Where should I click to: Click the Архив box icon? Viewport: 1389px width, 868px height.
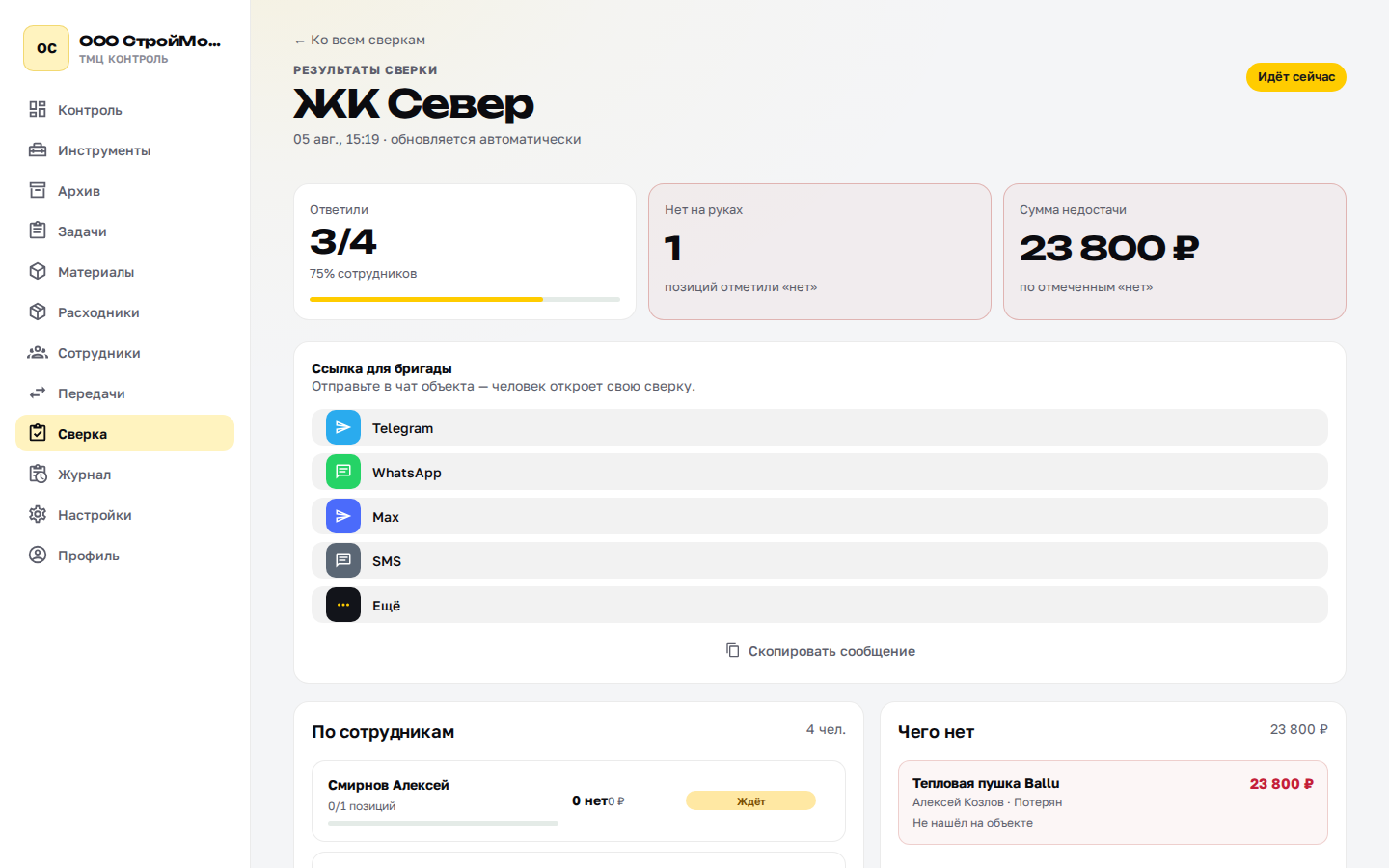tap(38, 190)
